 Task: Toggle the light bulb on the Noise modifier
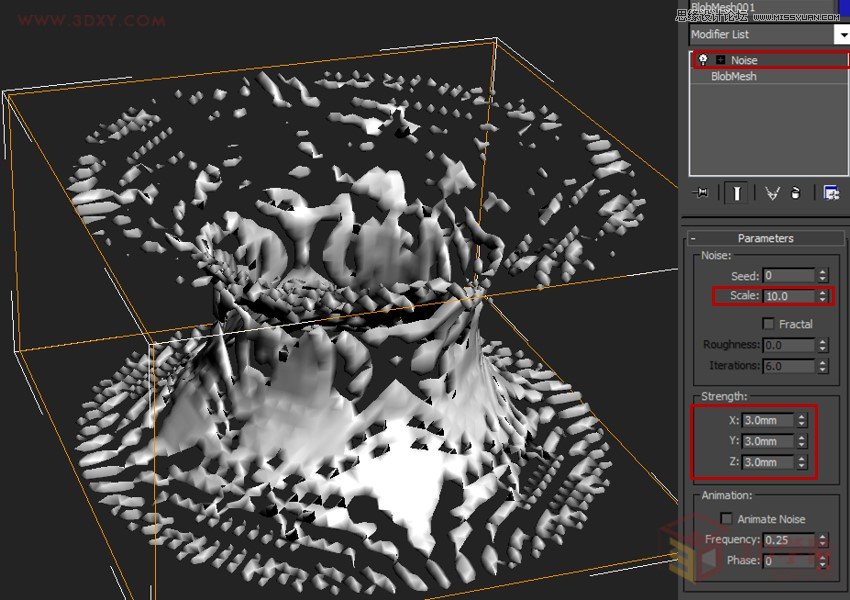702,59
